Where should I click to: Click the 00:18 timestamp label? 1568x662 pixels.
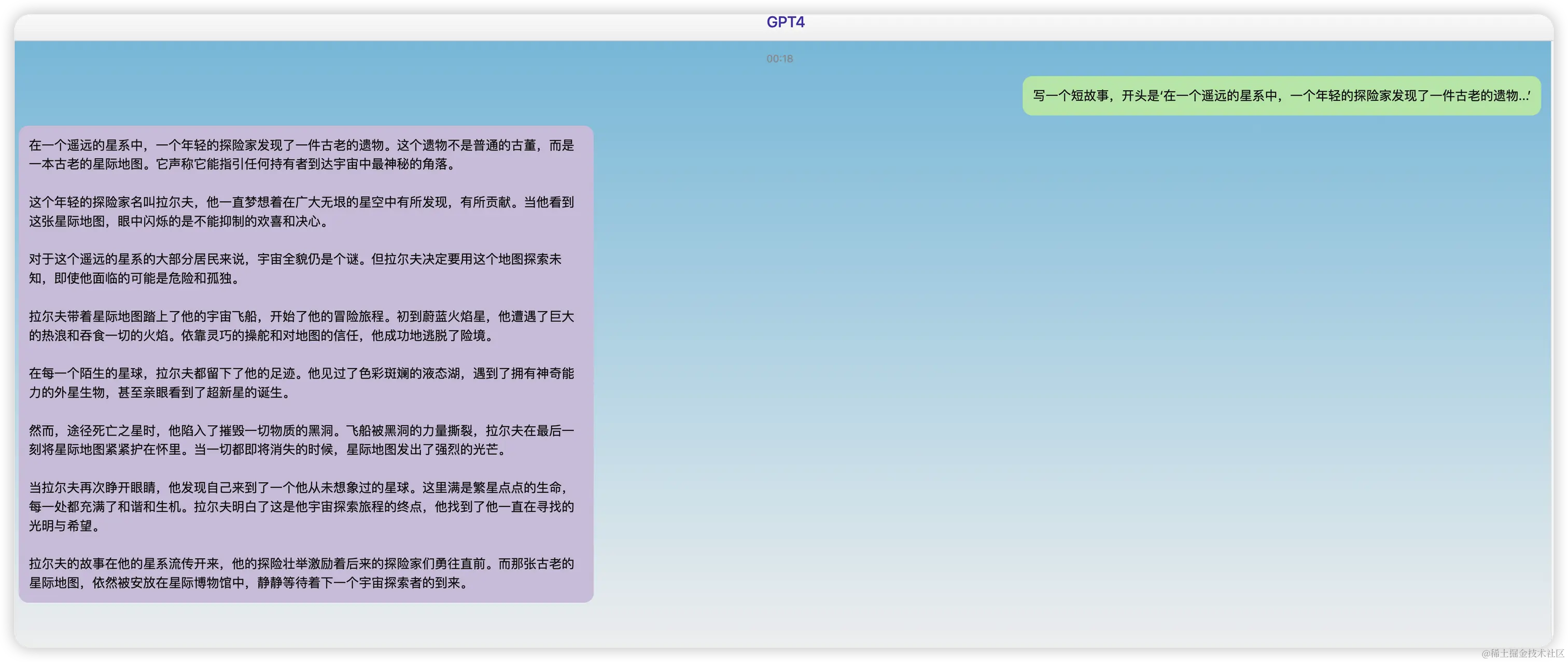(x=779, y=59)
